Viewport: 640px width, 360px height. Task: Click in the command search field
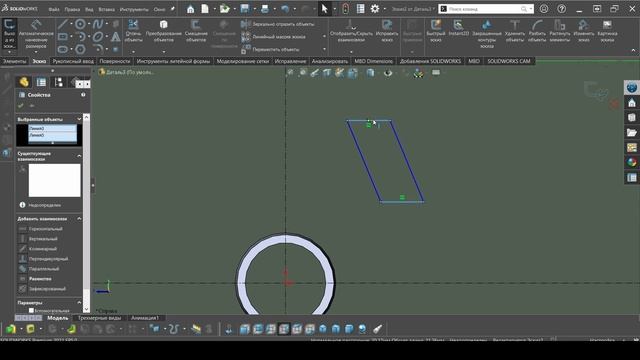484,9
